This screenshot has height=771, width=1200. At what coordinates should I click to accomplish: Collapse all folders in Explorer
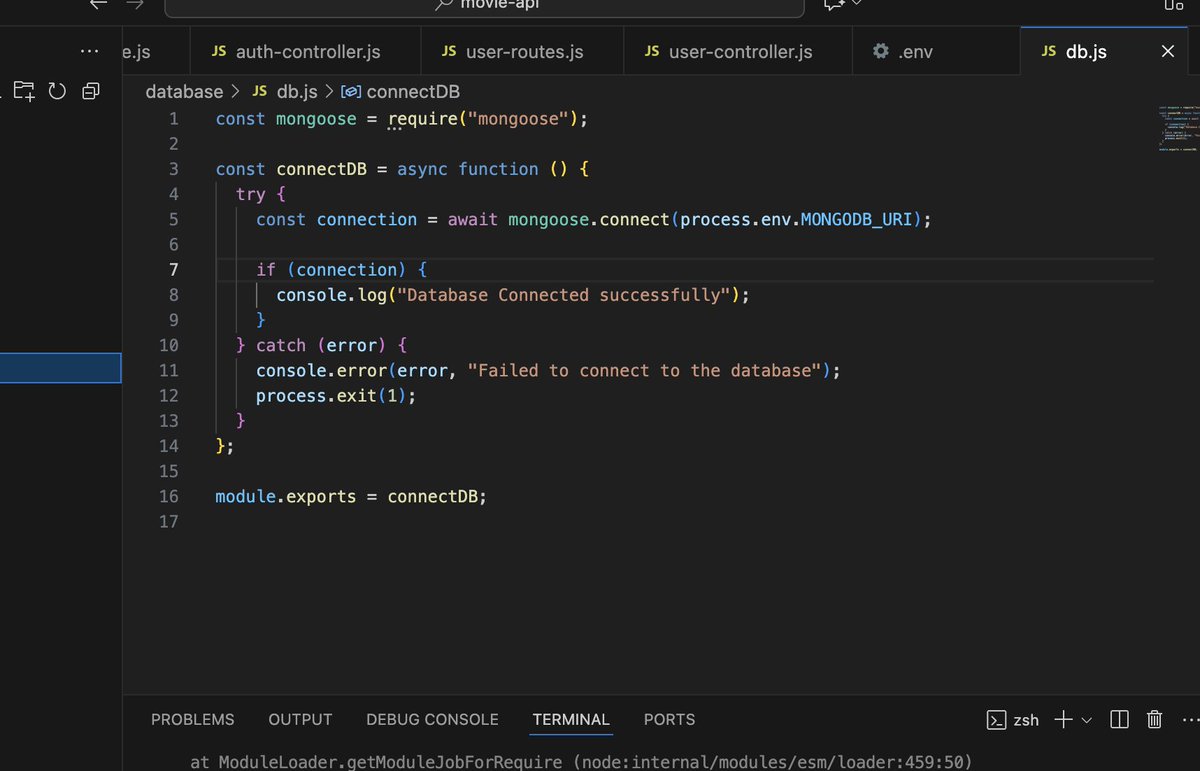(91, 91)
